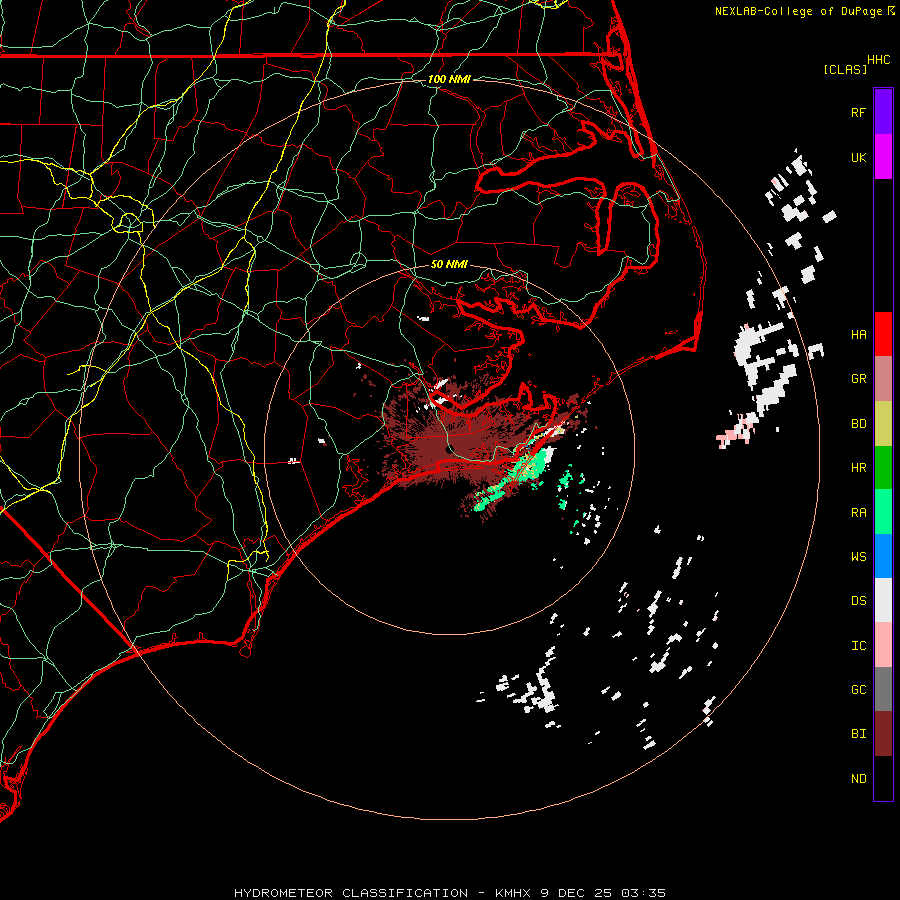The height and width of the screenshot is (900, 900).
Task: Click the 50 NMI range ring label
Action: click(x=449, y=264)
